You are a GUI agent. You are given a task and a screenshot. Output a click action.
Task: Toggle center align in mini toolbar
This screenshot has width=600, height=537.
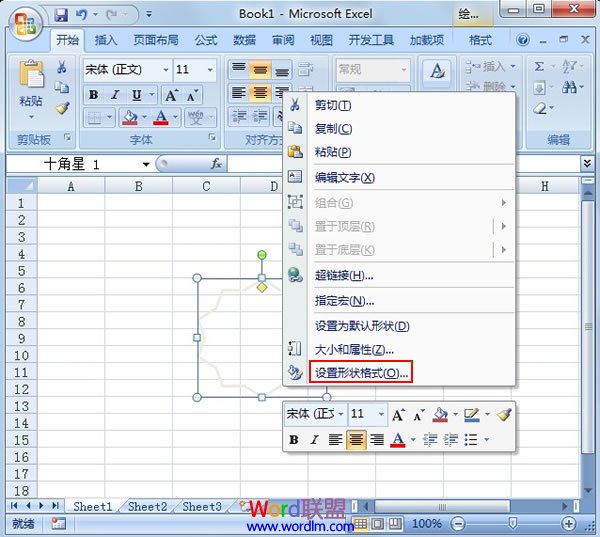[356, 440]
